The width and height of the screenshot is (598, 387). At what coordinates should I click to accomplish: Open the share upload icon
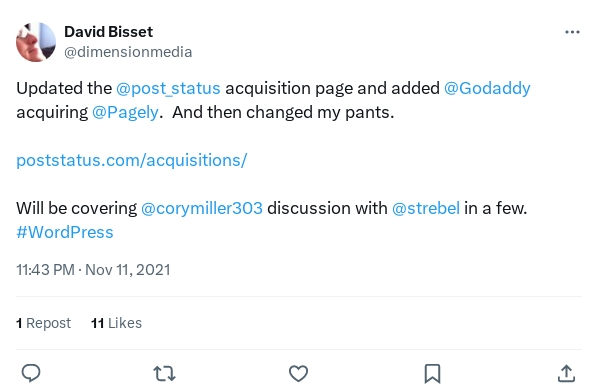click(566, 373)
